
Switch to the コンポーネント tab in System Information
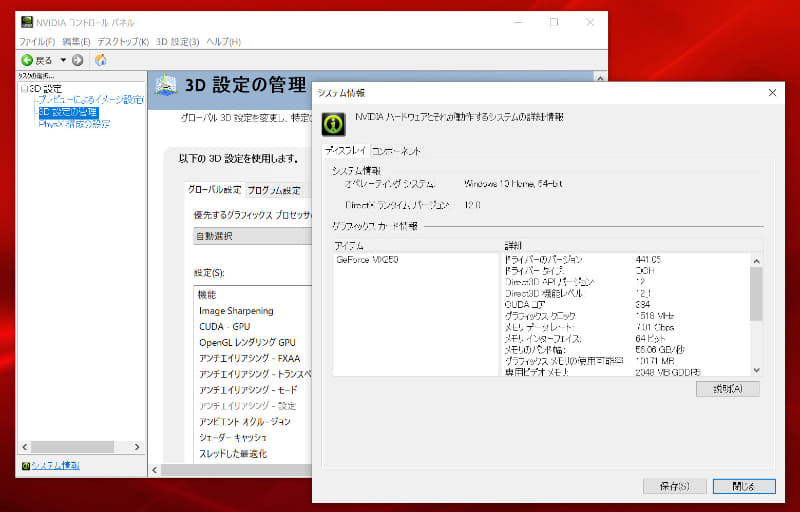(396, 151)
